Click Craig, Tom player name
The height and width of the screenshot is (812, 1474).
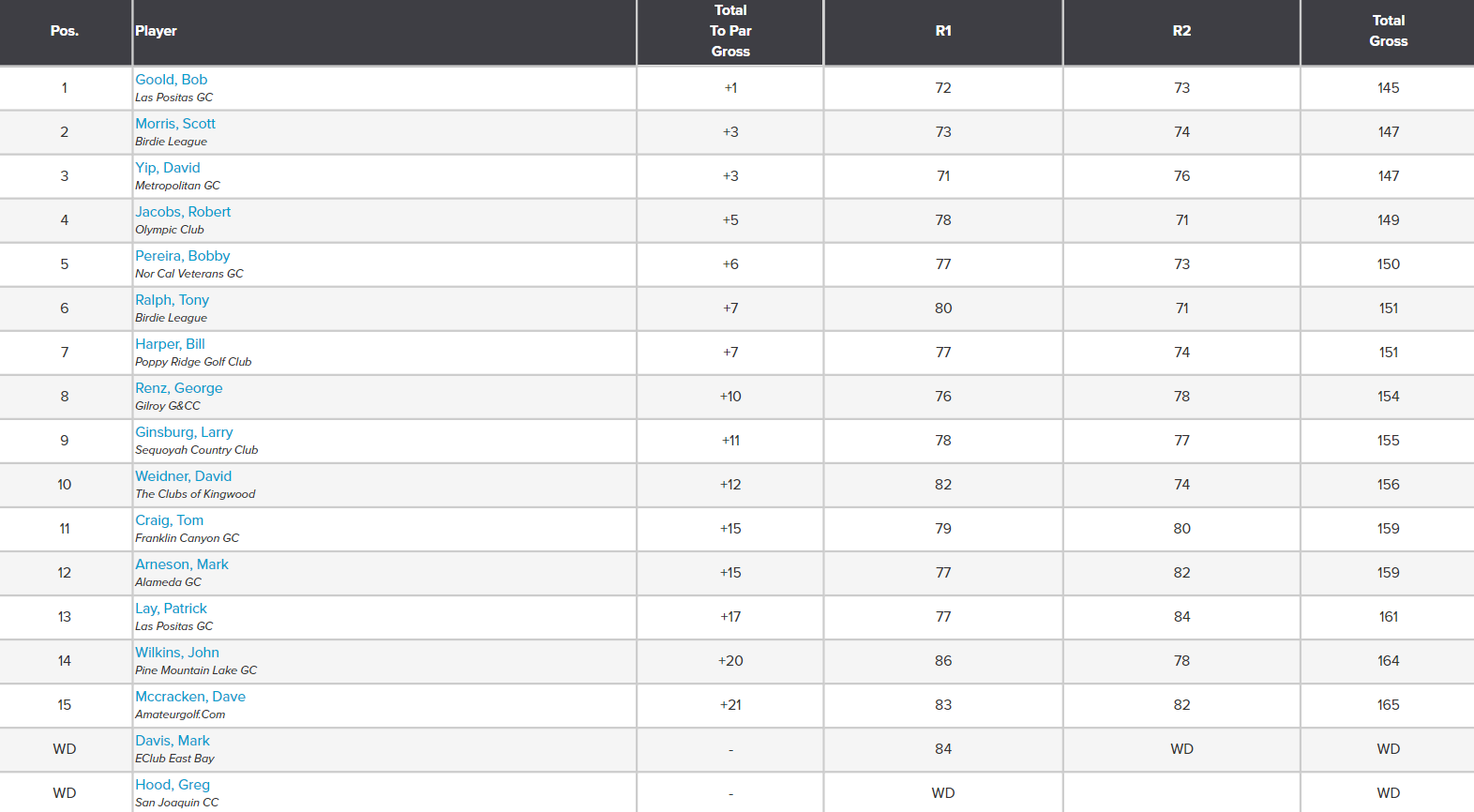[170, 520]
